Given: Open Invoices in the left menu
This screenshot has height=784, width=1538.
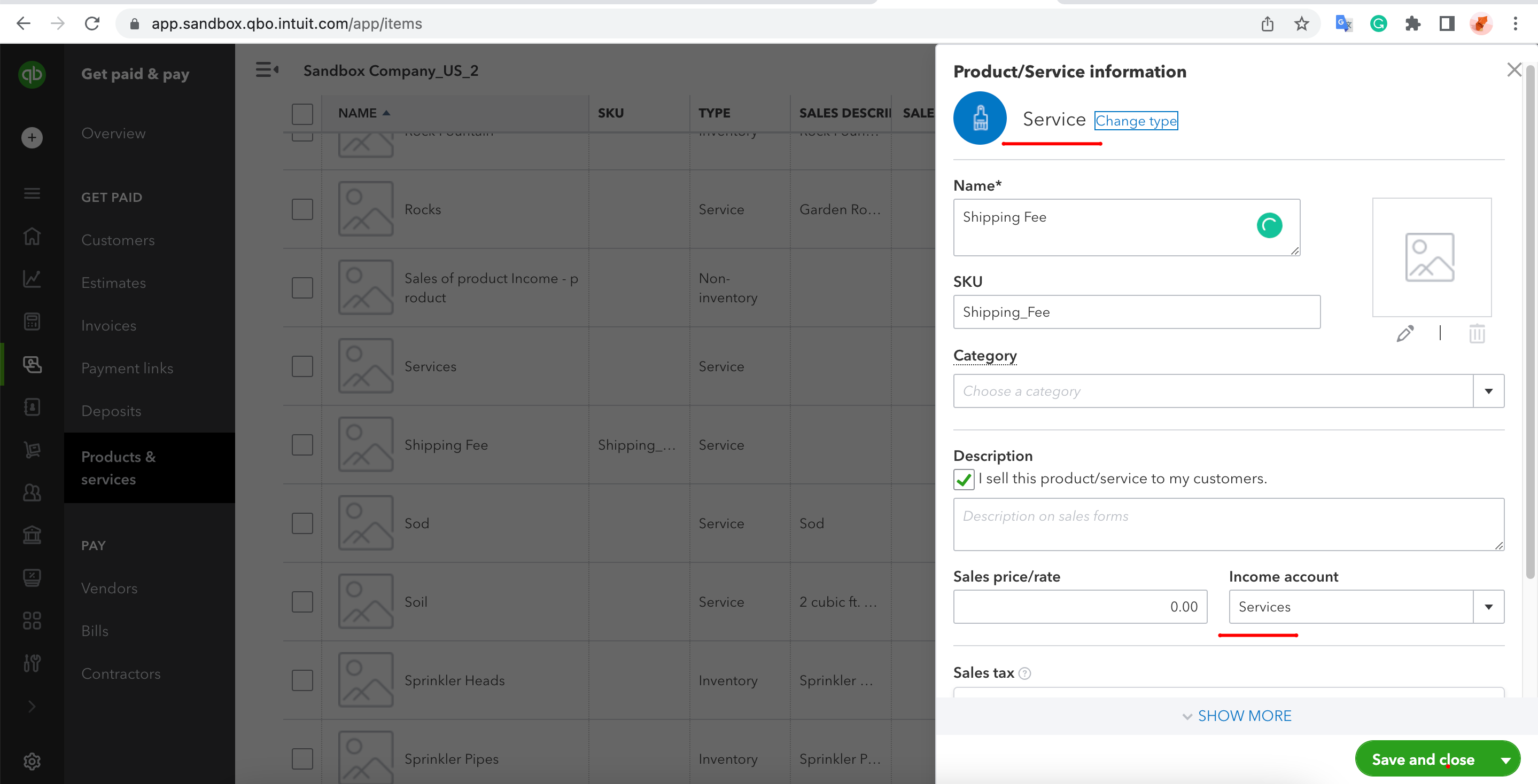Looking at the screenshot, I should pyautogui.click(x=108, y=325).
